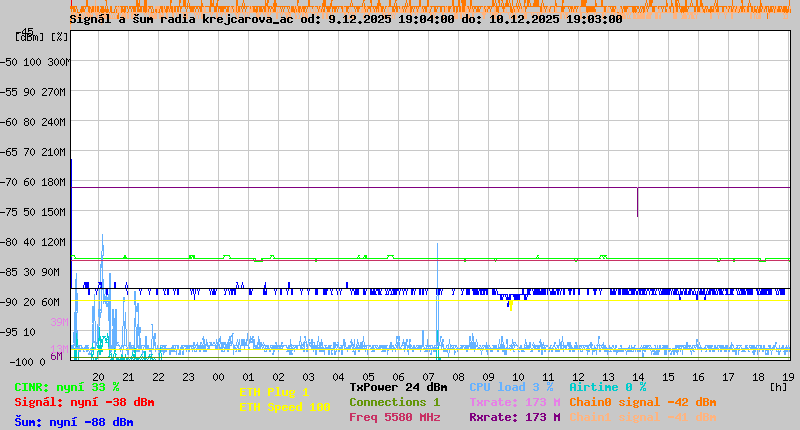Click hour '02' on the time axis
This screenshot has height=430, width=800.
279,377
